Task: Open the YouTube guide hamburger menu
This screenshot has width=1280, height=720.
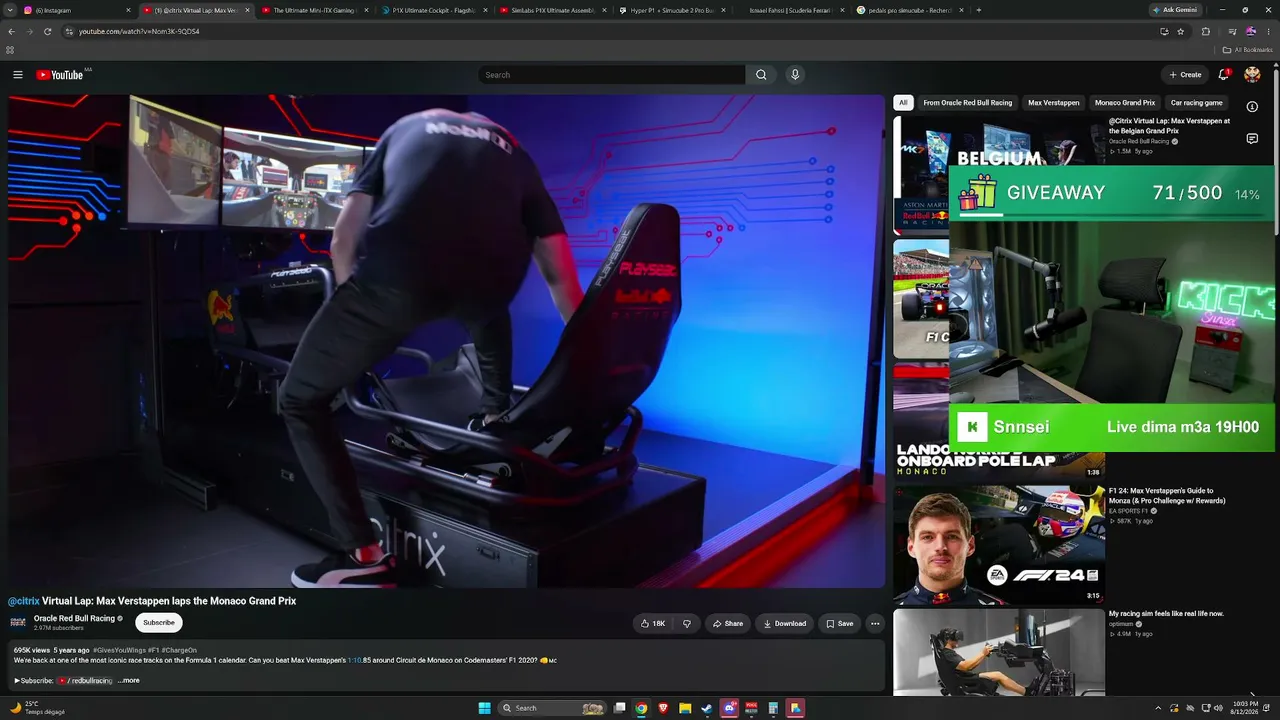Action: [17, 75]
